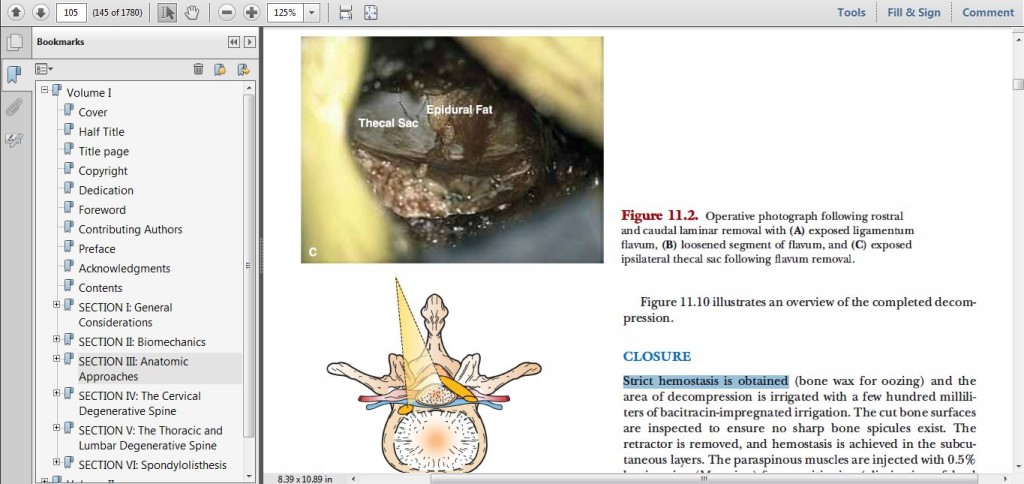Jump to the Title page bookmark

pos(104,152)
